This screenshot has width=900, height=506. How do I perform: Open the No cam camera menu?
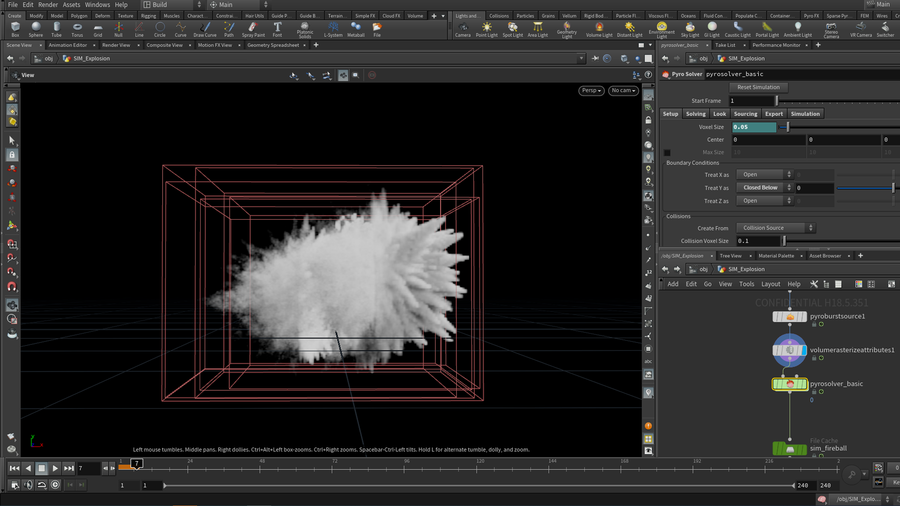click(623, 91)
